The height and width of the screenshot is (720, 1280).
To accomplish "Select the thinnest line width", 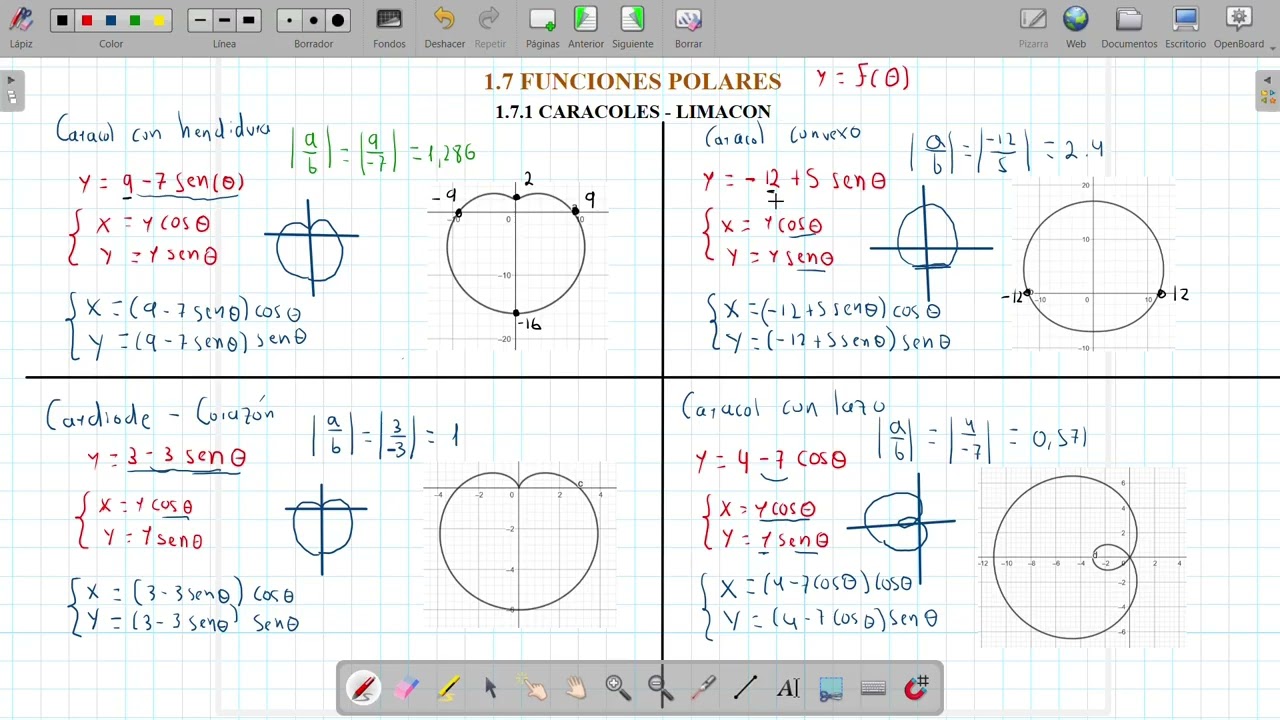I will [200, 20].
